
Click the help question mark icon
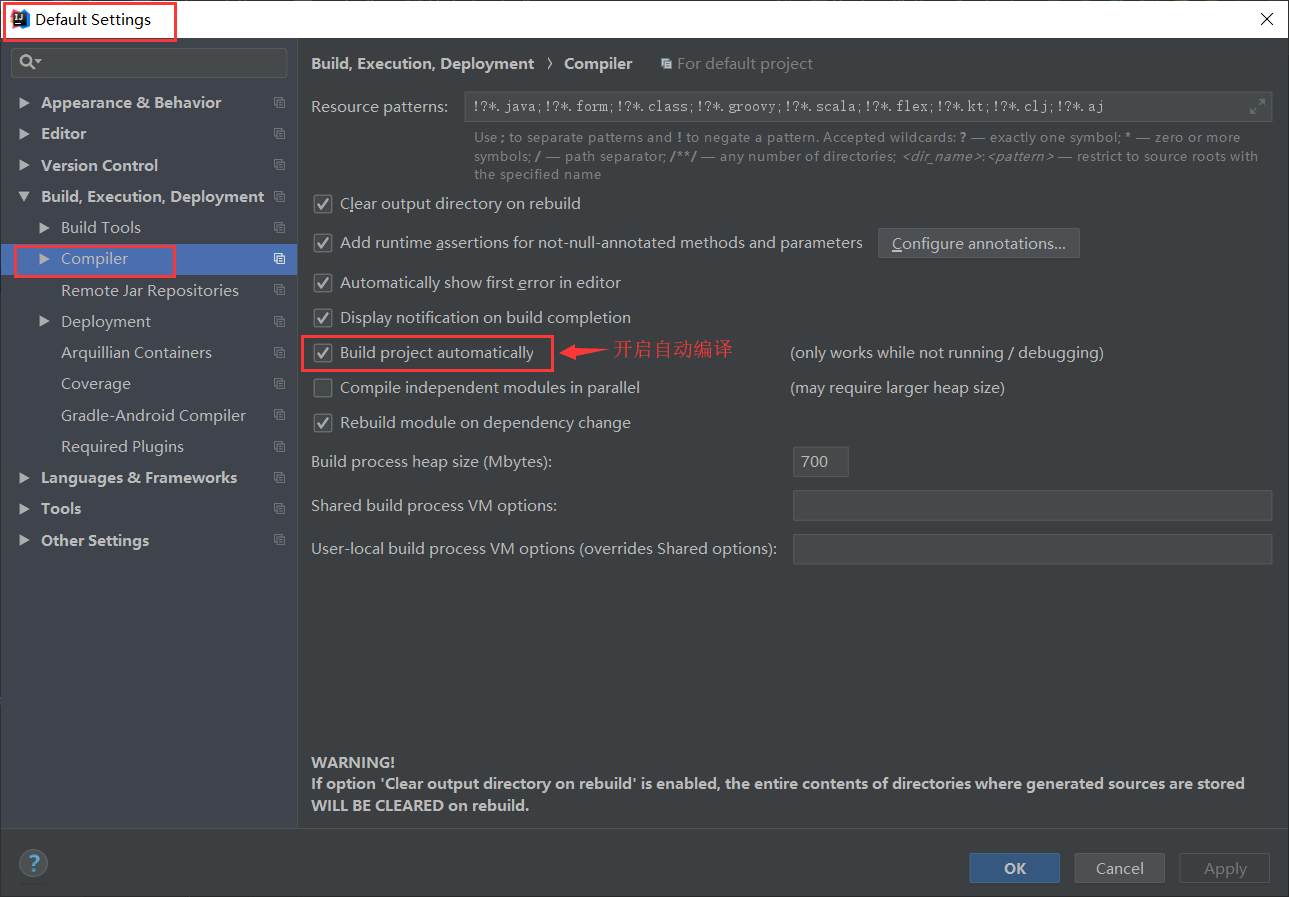(x=33, y=864)
